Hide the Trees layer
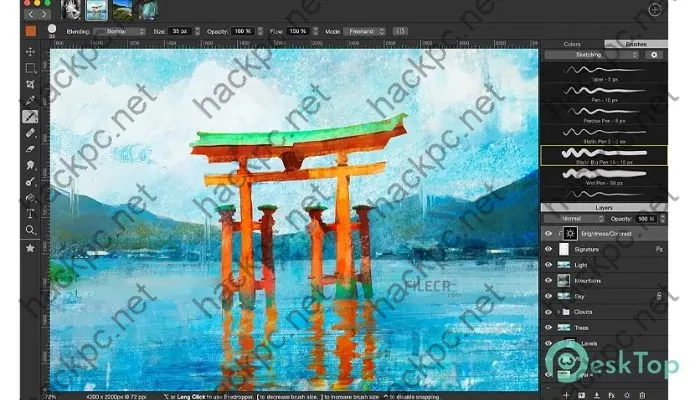Viewport: 700px width, 400px height. click(549, 327)
